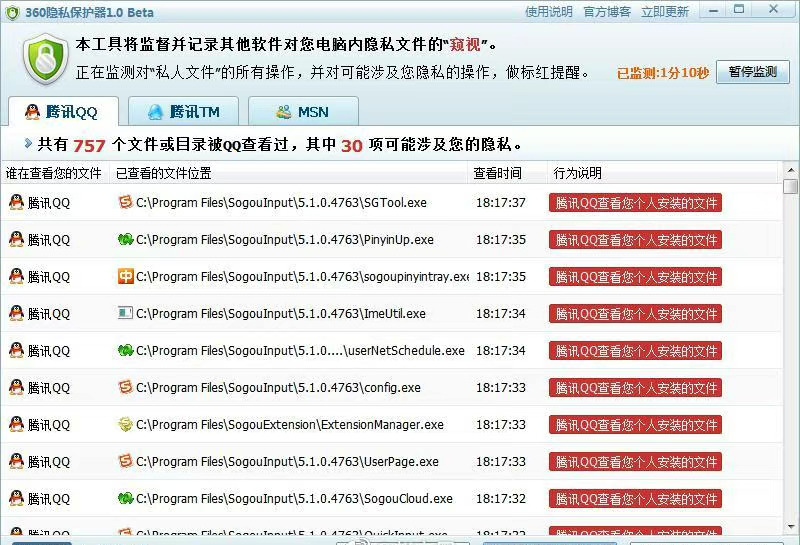Open the 使用说明 link
This screenshot has width=800, height=545.
tap(548, 11)
